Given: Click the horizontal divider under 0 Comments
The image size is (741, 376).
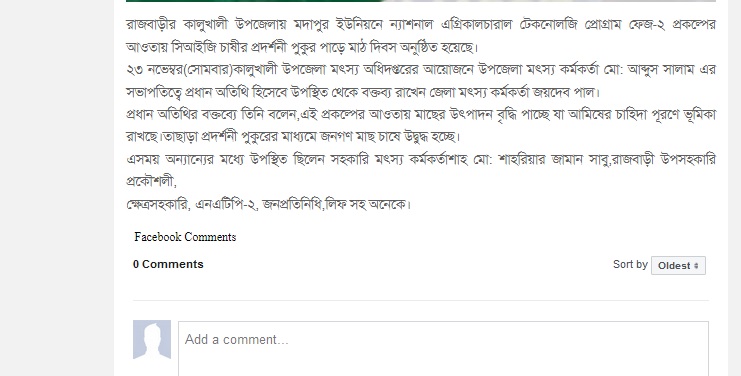Looking at the screenshot, I should tap(421, 300).
